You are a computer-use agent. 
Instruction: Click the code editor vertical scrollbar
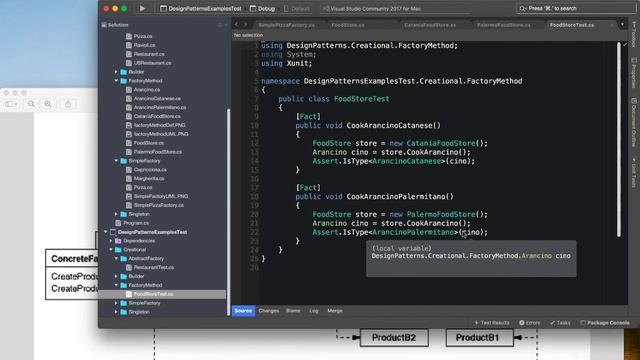click(619, 139)
